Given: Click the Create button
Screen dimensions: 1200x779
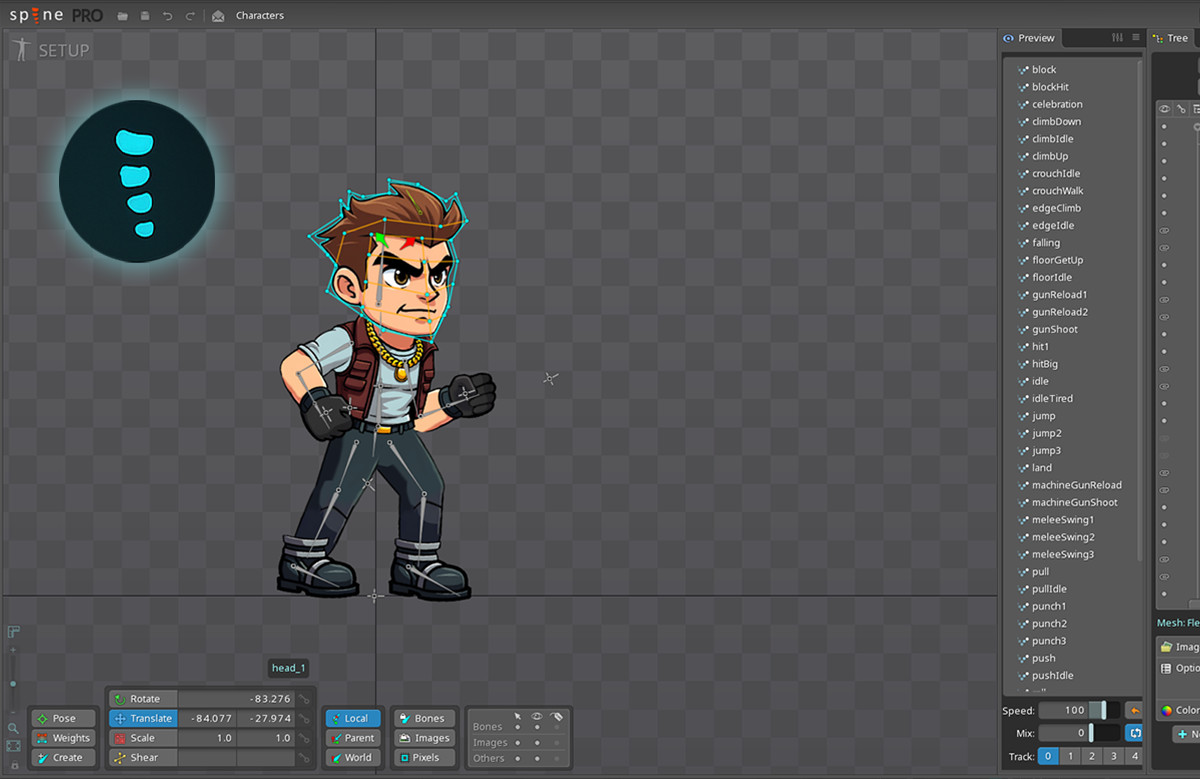Looking at the screenshot, I should 62,757.
